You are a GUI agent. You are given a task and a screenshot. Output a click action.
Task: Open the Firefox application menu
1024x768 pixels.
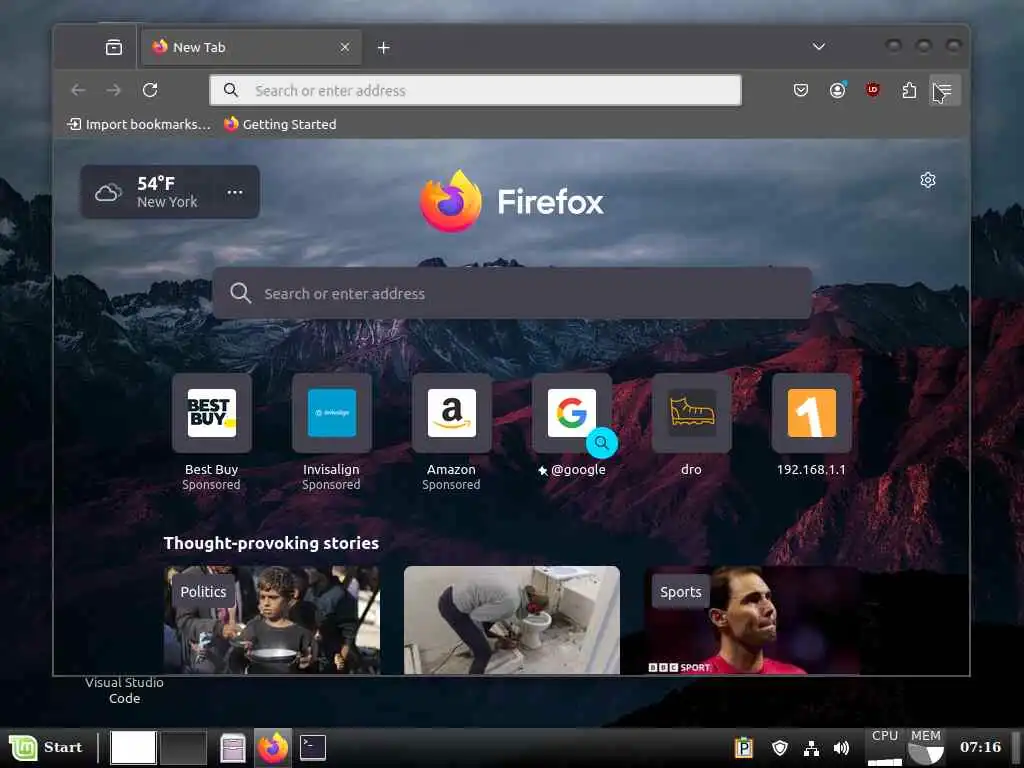click(x=944, y=90)
